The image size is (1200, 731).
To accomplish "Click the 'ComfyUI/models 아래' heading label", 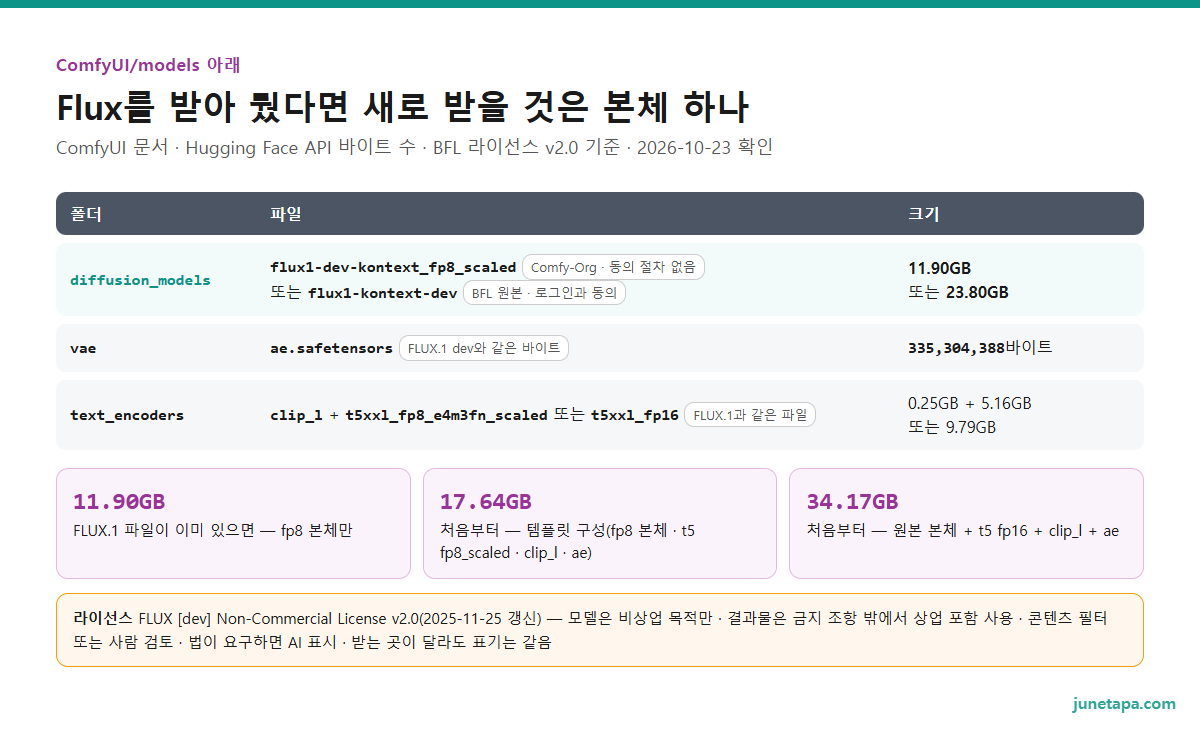I will click(148, 65).
